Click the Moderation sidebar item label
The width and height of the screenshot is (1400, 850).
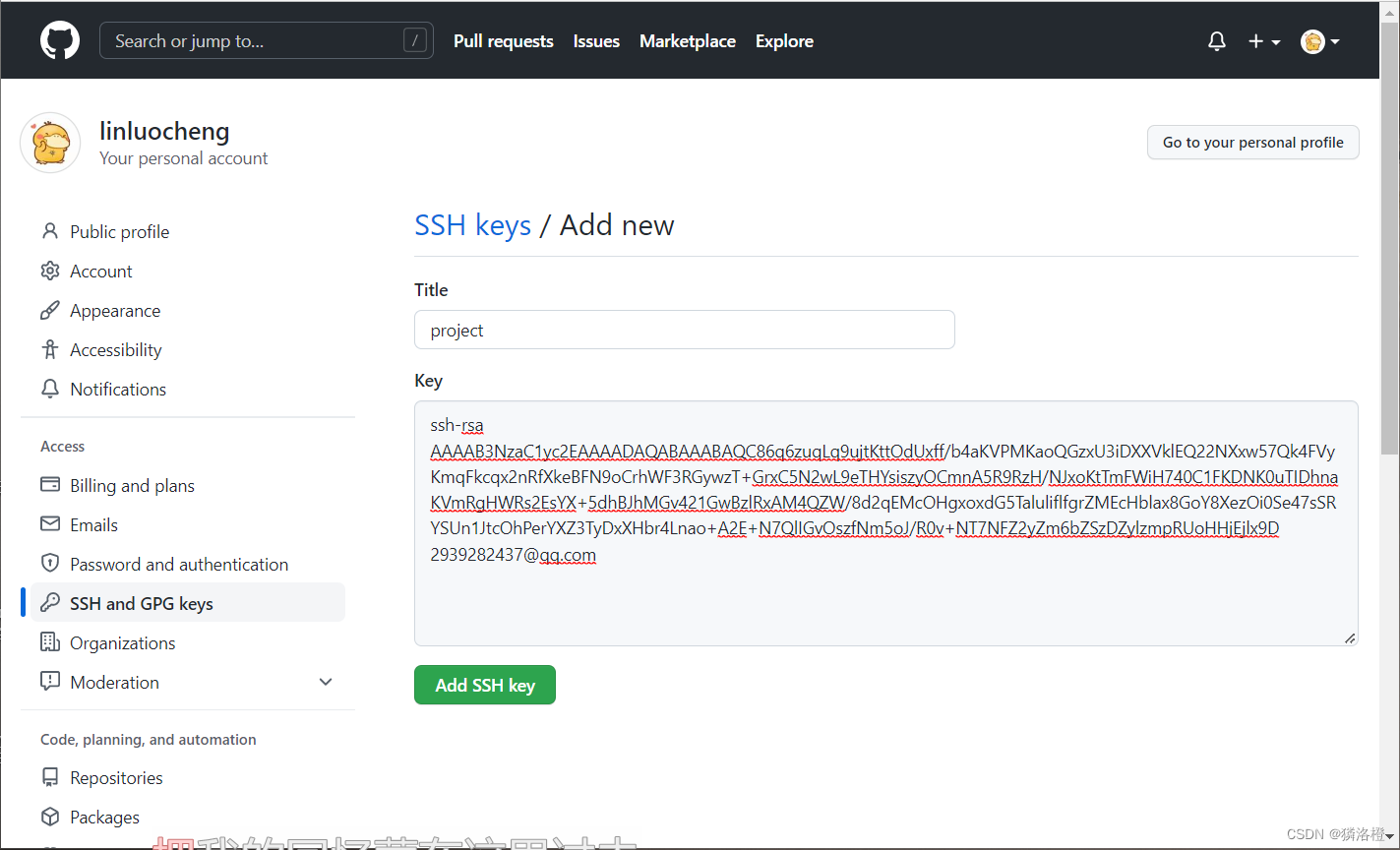coord(114,682)
